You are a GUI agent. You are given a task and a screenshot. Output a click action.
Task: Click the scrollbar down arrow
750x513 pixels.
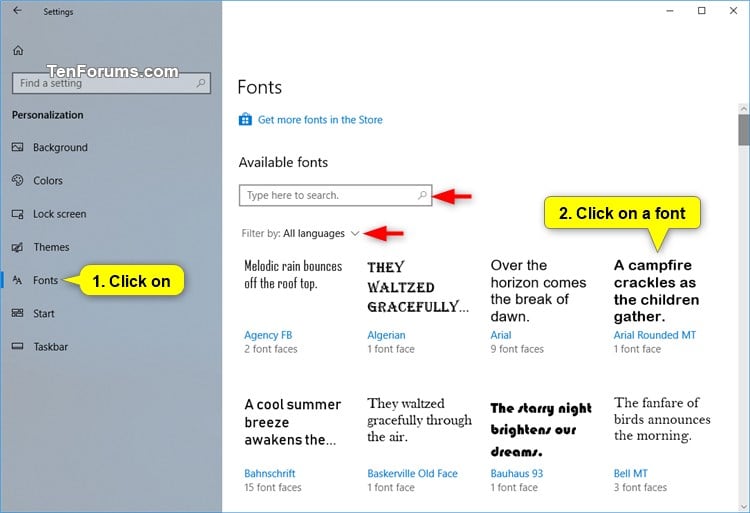click(743, 507)
